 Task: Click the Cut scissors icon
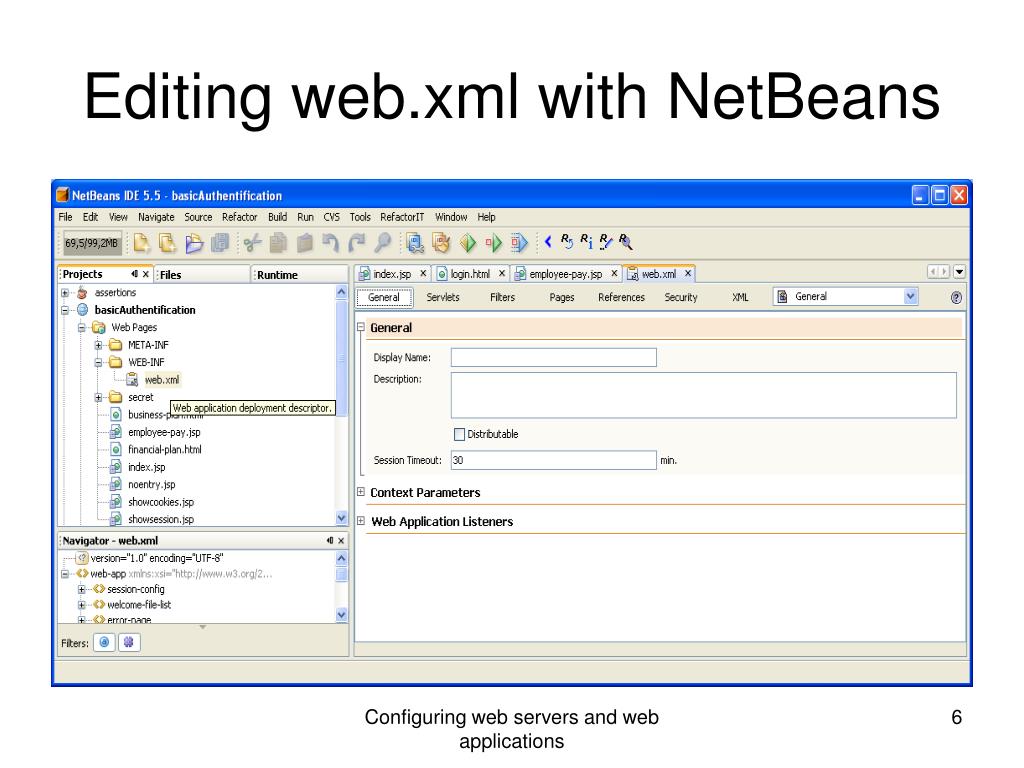253,243
